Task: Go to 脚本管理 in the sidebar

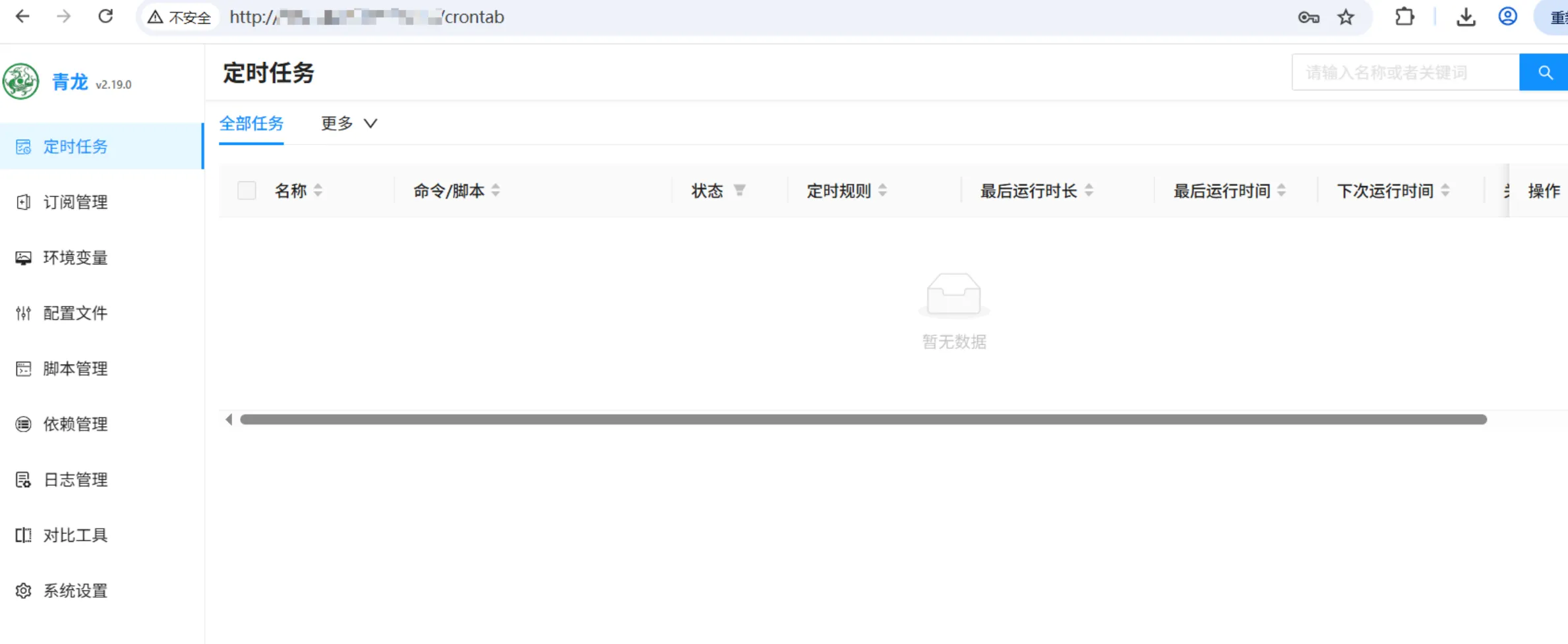Action: coord(75,368)
